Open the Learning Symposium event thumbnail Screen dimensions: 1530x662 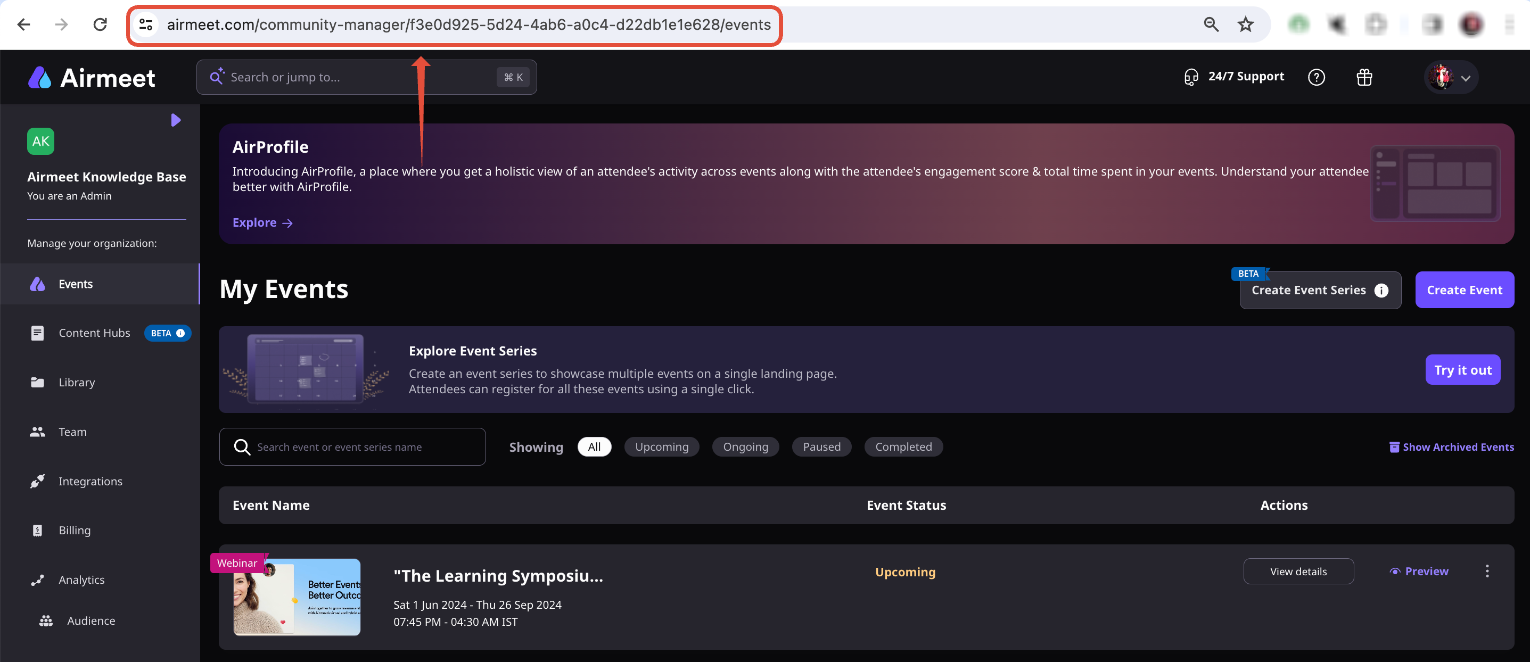point(297,597)
